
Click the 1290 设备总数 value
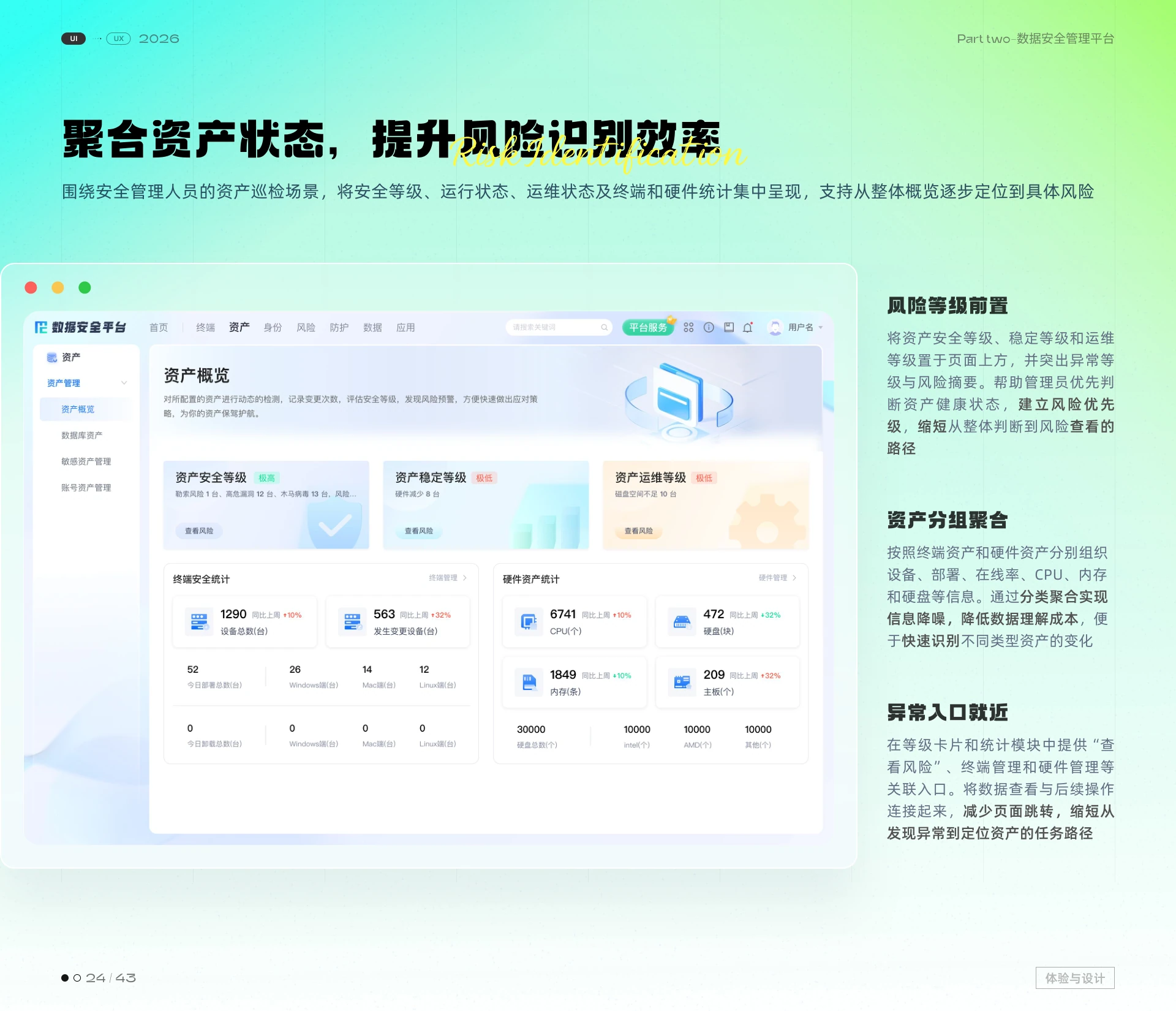coord(233,614)
